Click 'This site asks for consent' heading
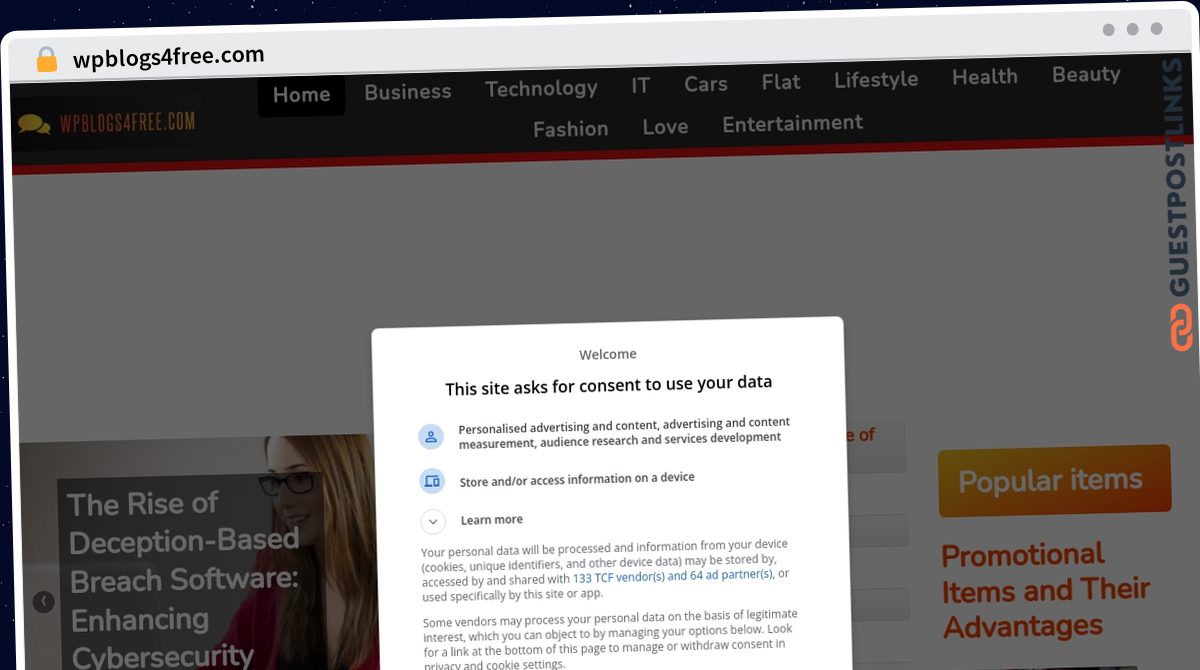1200x670 pixels. click(608, 384)
